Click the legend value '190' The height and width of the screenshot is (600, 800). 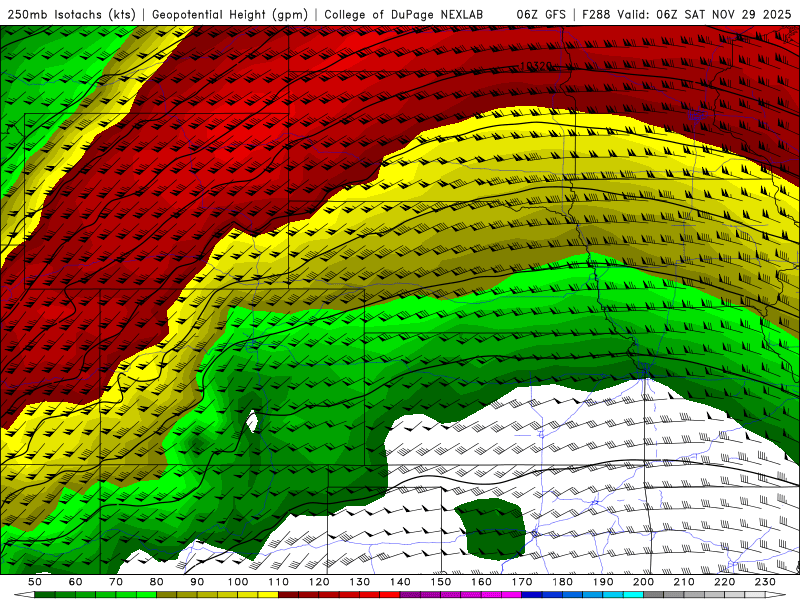[x=603, y=582]
